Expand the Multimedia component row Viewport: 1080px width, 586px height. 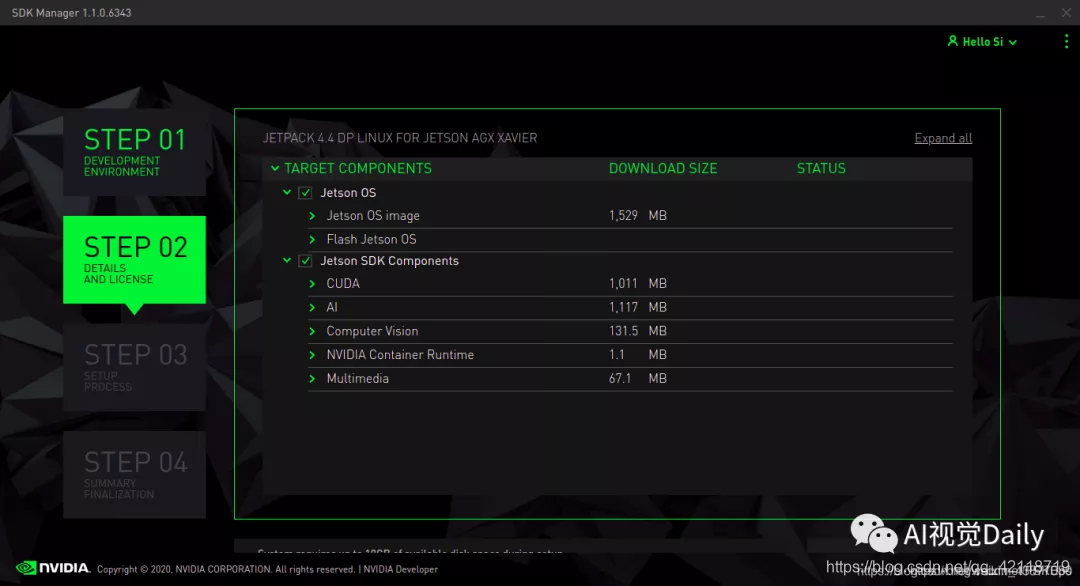point(312,378)
